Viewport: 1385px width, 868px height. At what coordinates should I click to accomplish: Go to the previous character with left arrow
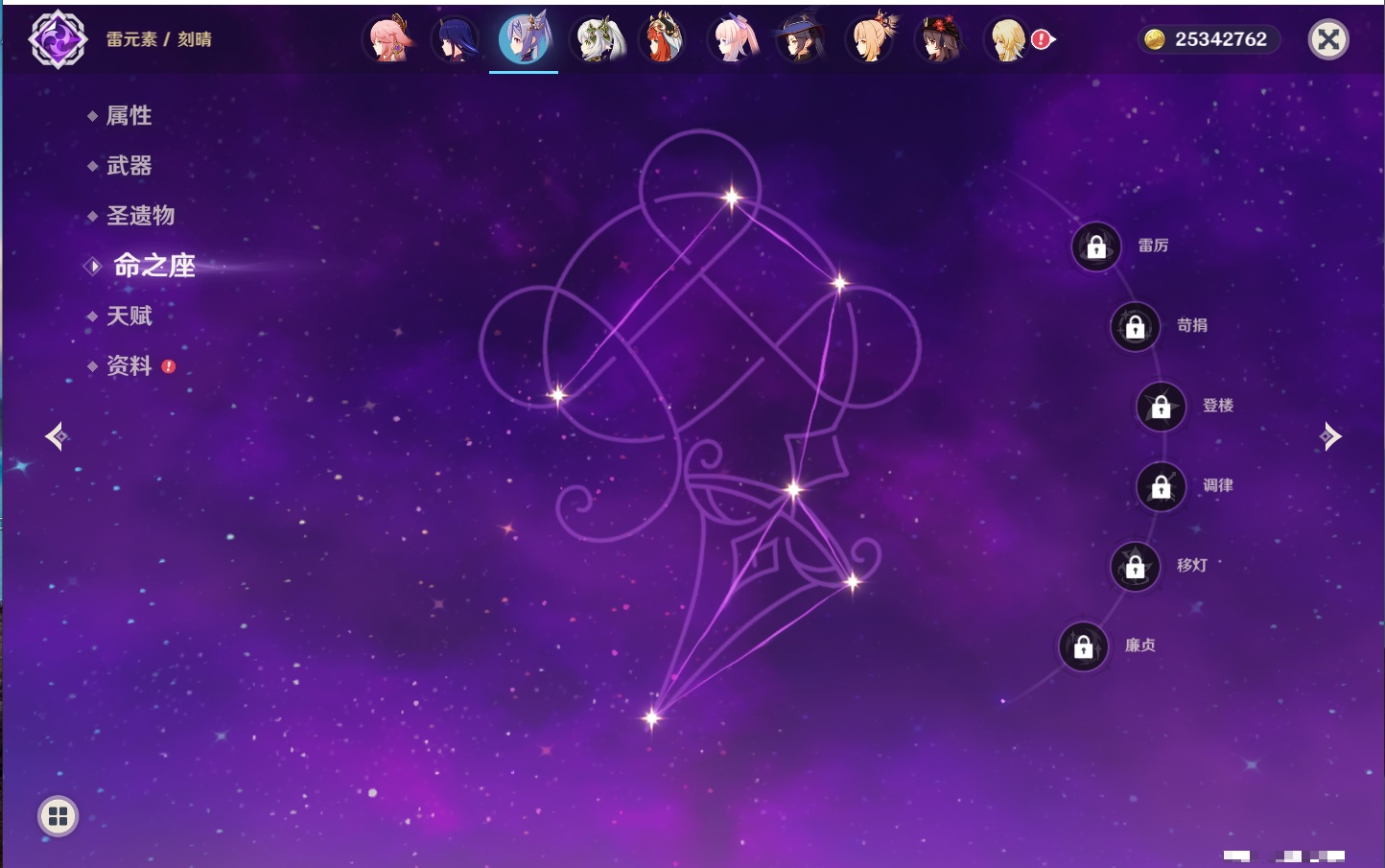coord(57,436)
